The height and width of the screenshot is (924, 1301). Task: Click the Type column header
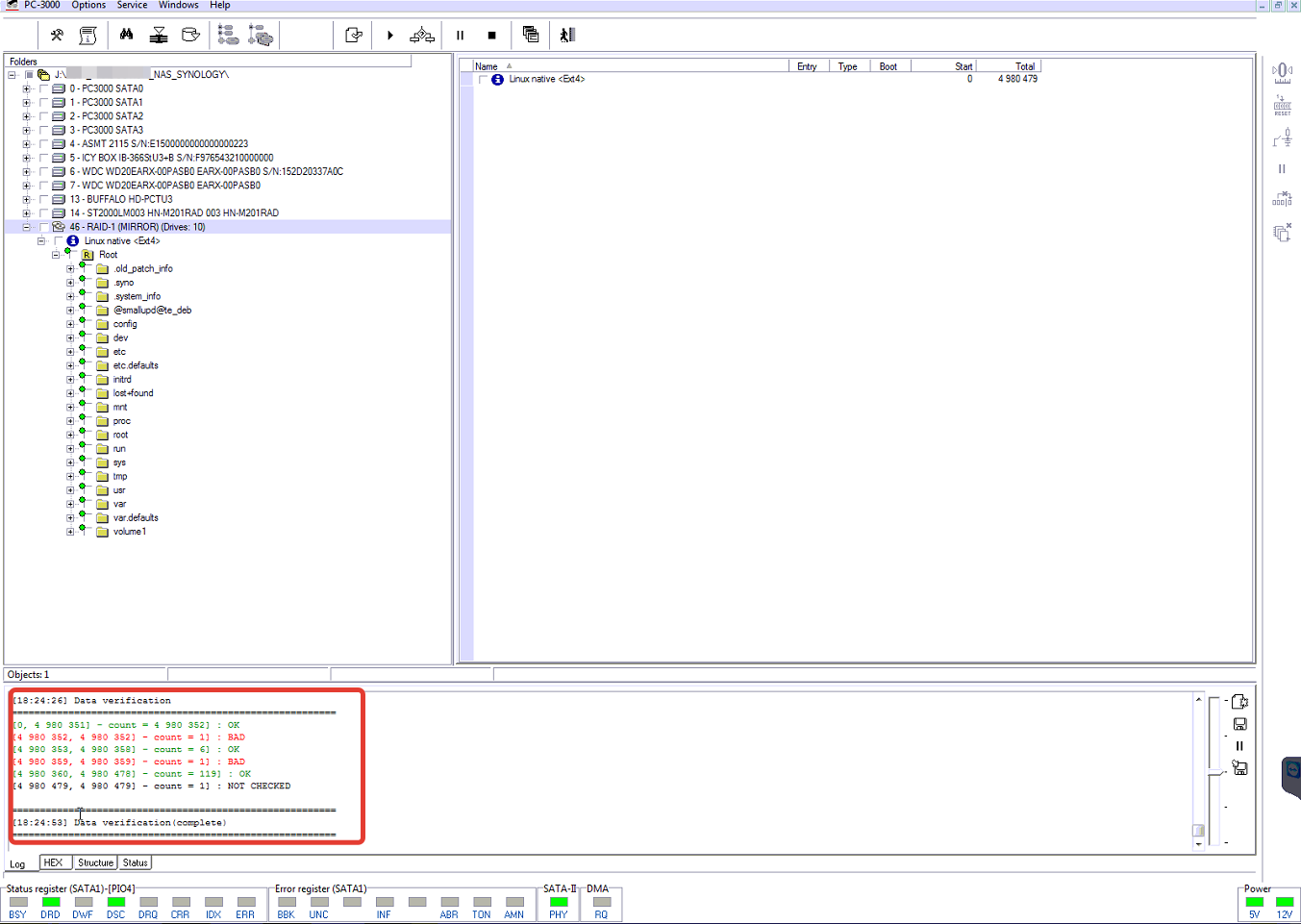[847, 66]
